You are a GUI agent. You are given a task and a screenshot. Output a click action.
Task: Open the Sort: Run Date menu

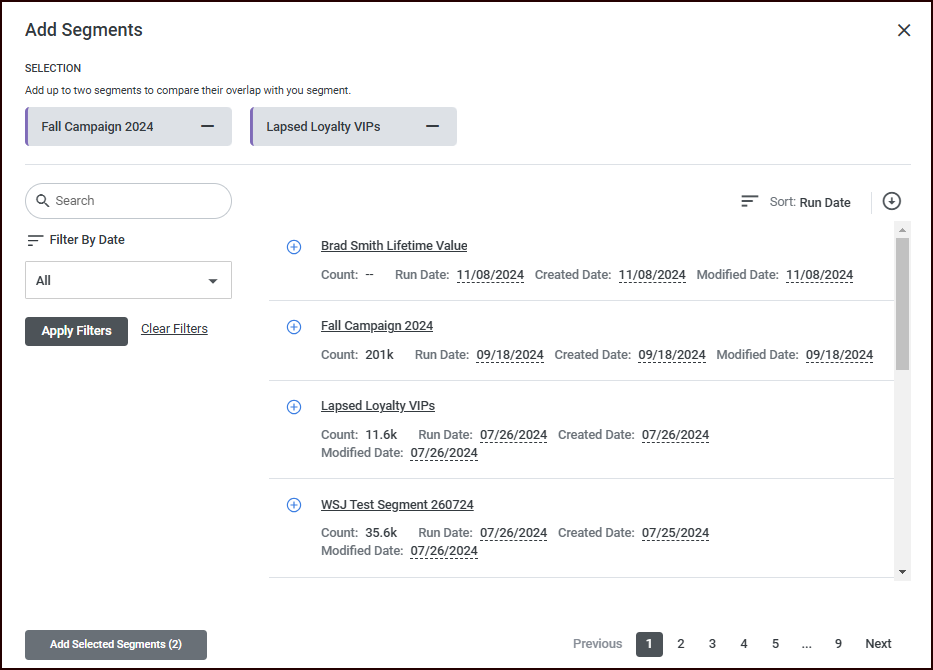[x=796, y=202]
